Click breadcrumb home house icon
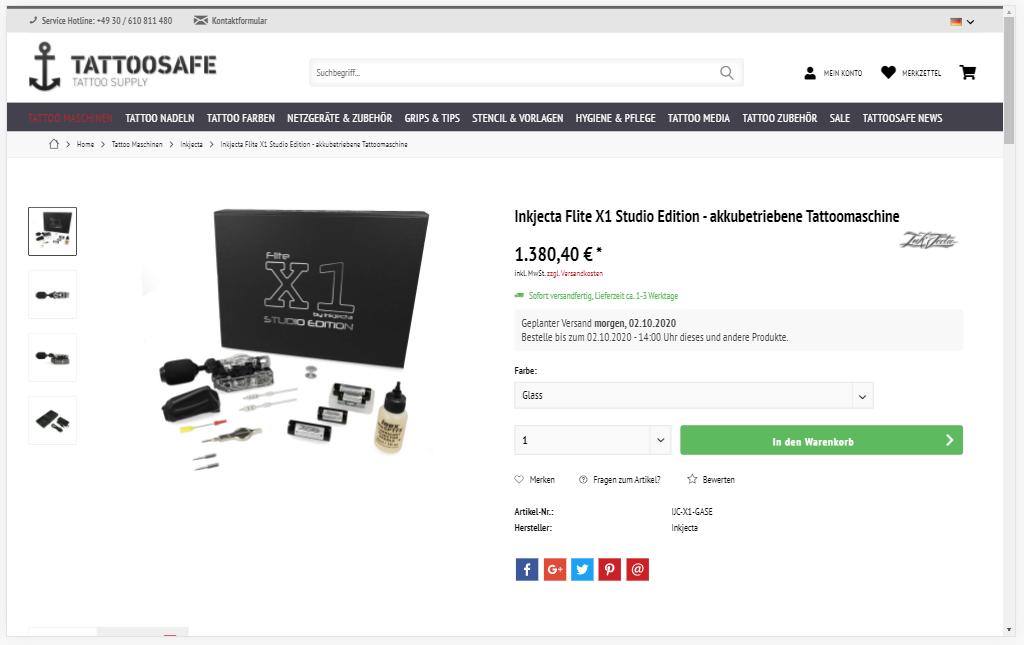 54,144
